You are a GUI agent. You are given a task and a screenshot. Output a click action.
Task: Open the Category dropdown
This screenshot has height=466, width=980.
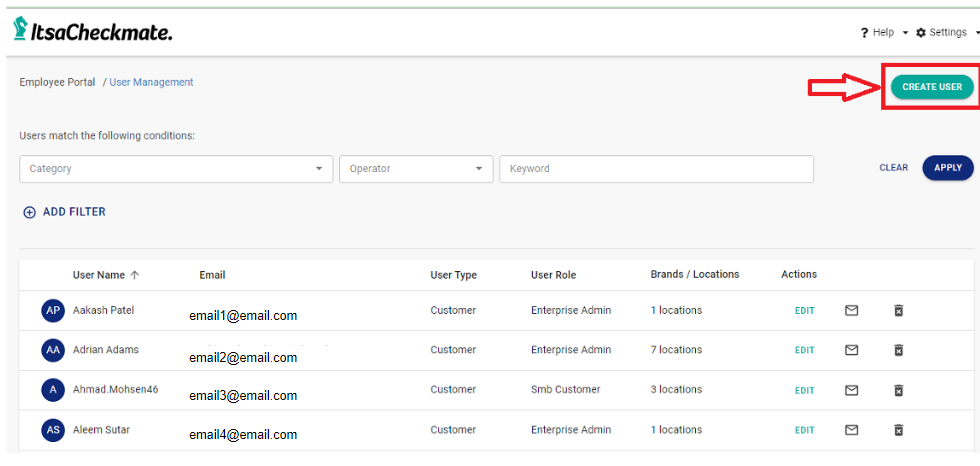[176, 169]
